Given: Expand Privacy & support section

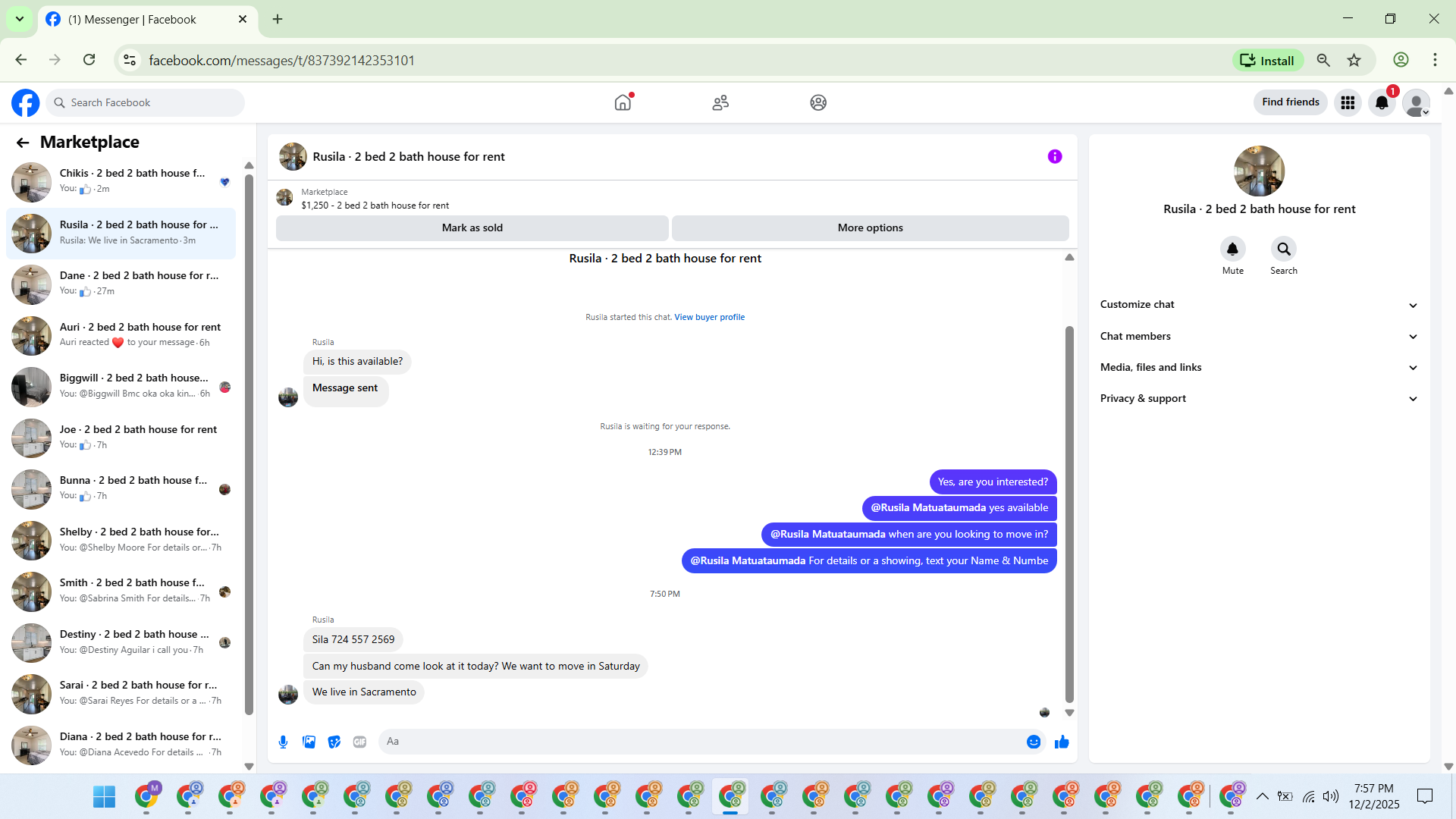Looking at the screenshot, I should coord(1259,398).
